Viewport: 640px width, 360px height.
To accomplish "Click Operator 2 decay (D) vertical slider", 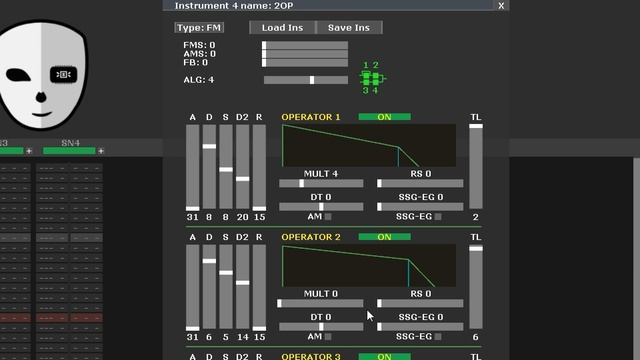I will (209, 287).
